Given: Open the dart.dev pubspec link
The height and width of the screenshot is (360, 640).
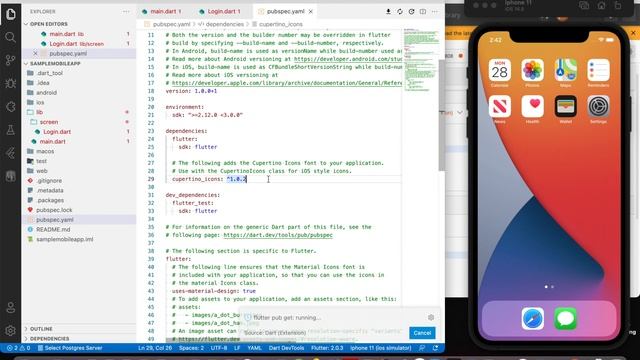Looking at the screenshot, I should (278, 236).
